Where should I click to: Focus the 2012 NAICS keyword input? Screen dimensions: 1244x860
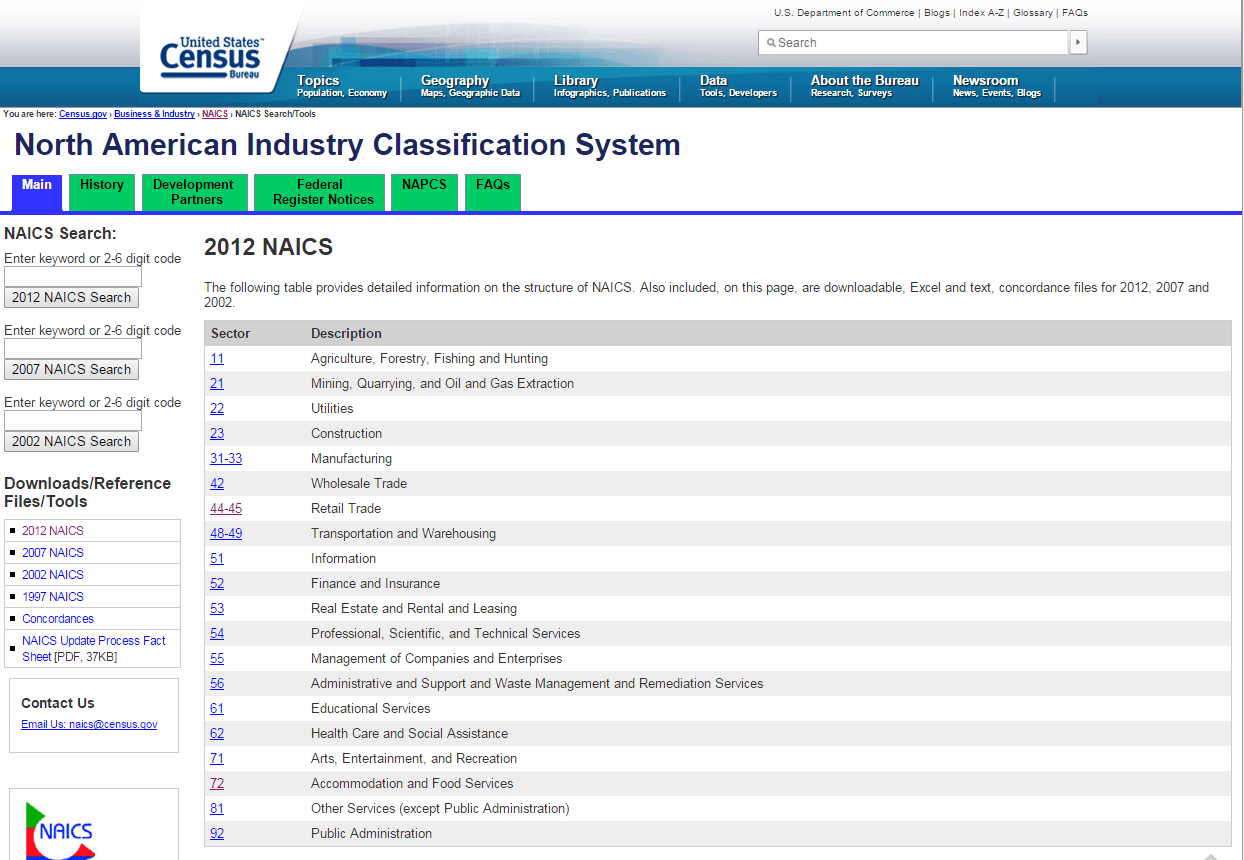73,277
